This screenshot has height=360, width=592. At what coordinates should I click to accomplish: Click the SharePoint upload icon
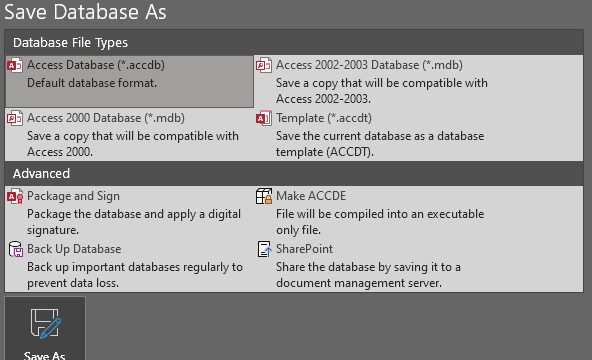pyautogui.click(x=264, y=249)
